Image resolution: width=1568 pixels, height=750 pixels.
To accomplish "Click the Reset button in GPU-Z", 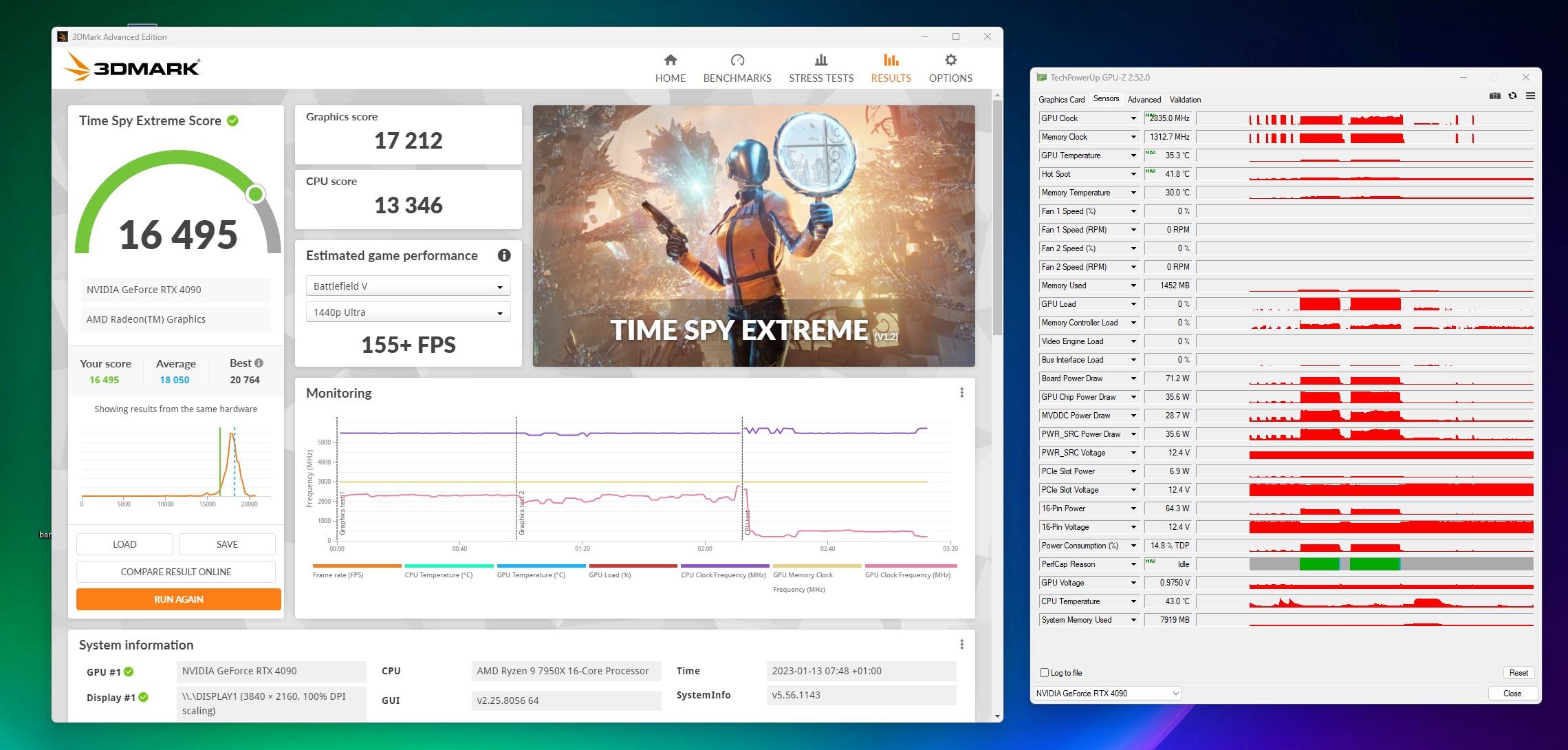I will tap(1518, 673).
